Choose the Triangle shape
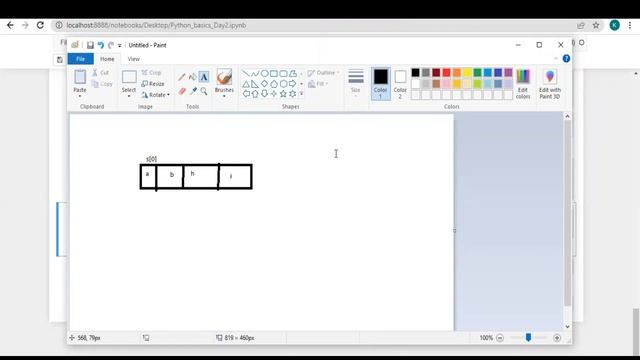This screenshot has height=360, width=640. pyautogui.click(x=246, y=84)
